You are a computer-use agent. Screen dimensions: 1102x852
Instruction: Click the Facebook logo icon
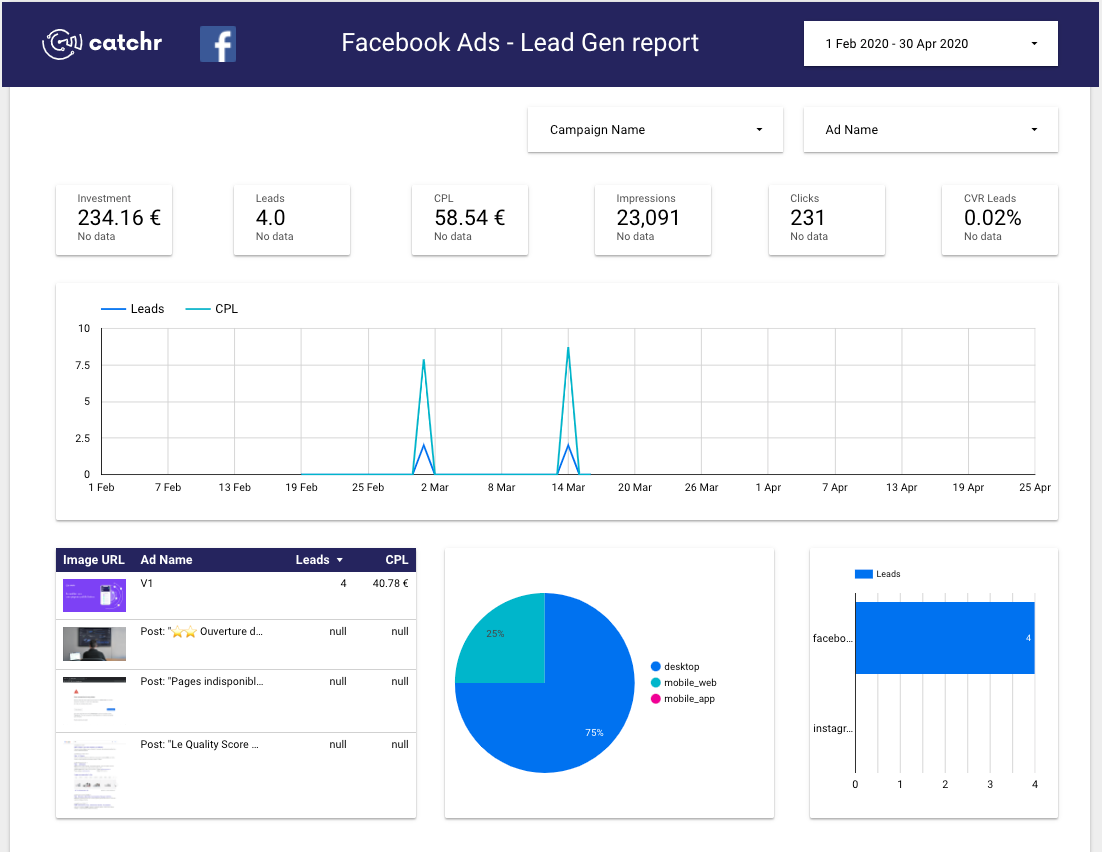(218, 44)
